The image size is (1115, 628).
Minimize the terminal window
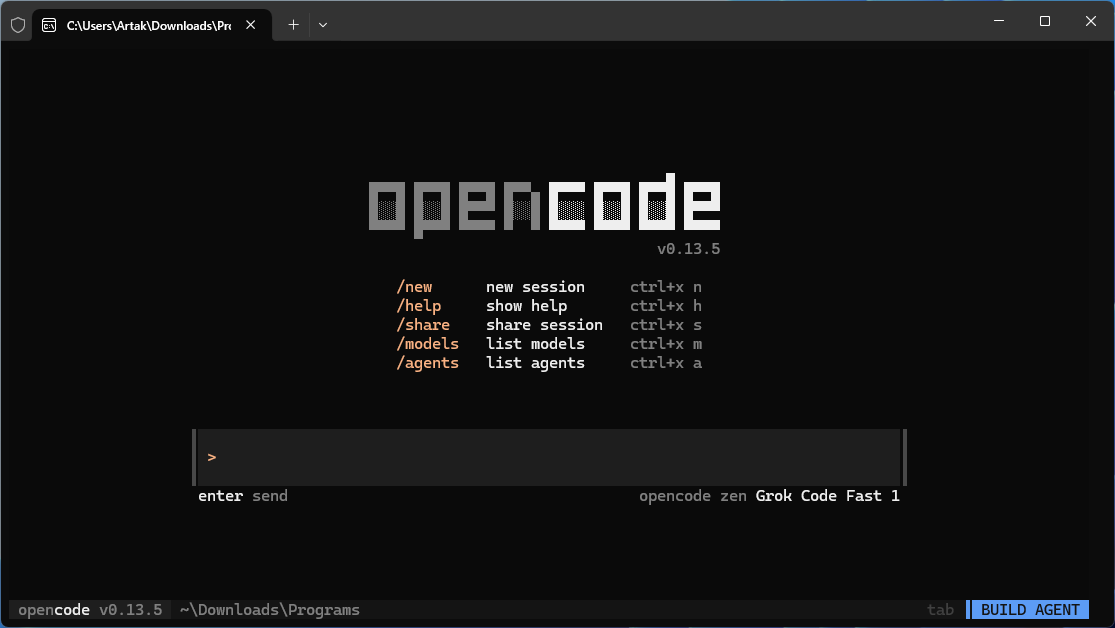pyautogui.click(x=999, y=21)
